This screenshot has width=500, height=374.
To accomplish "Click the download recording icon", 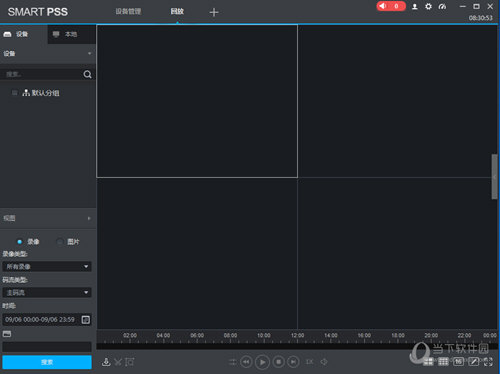I will point(106,362).
